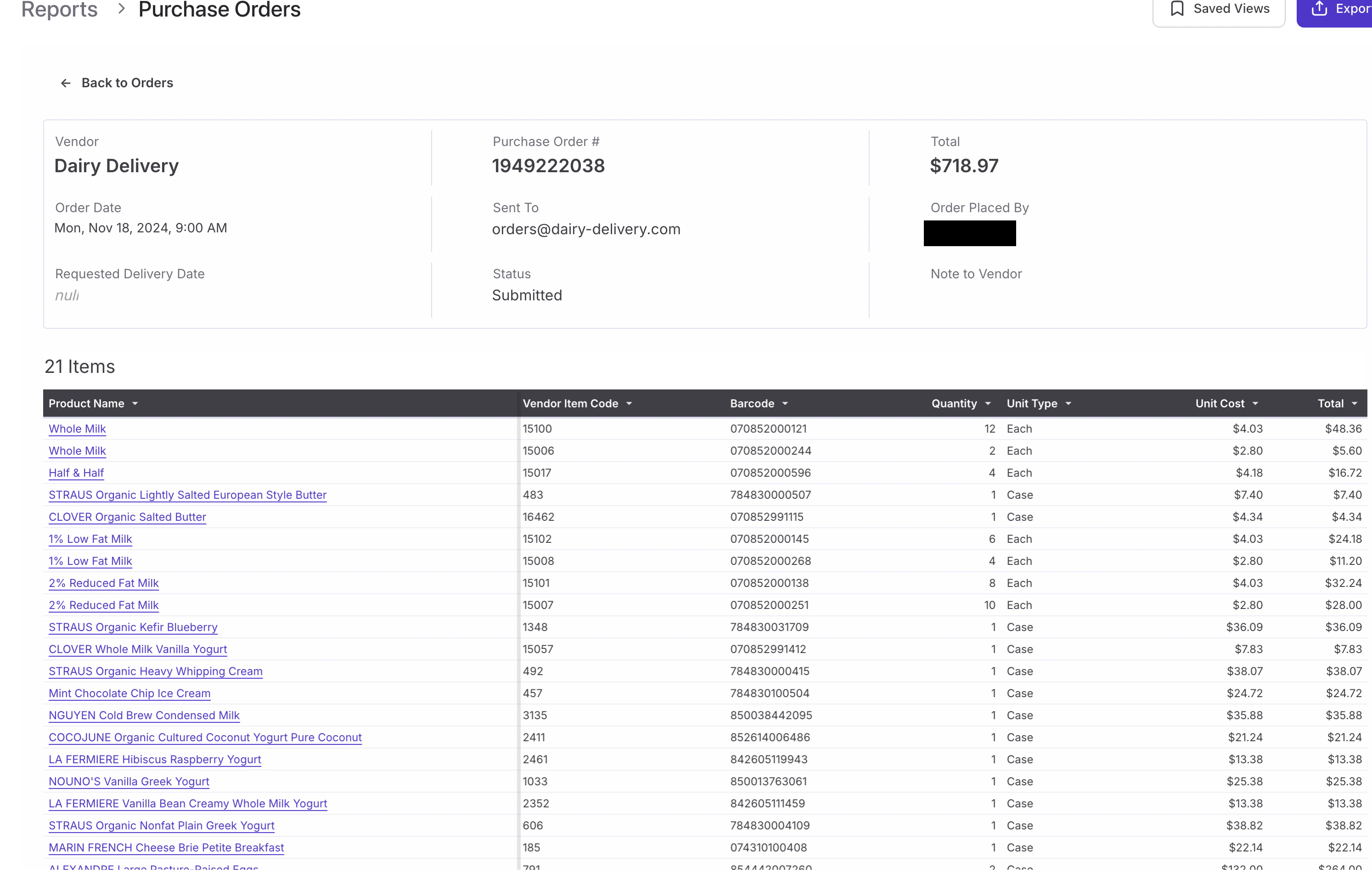Click the Unit Cost column sort arrow
The width and height of the screenshot is (1372, 879).
(1255, 404)
